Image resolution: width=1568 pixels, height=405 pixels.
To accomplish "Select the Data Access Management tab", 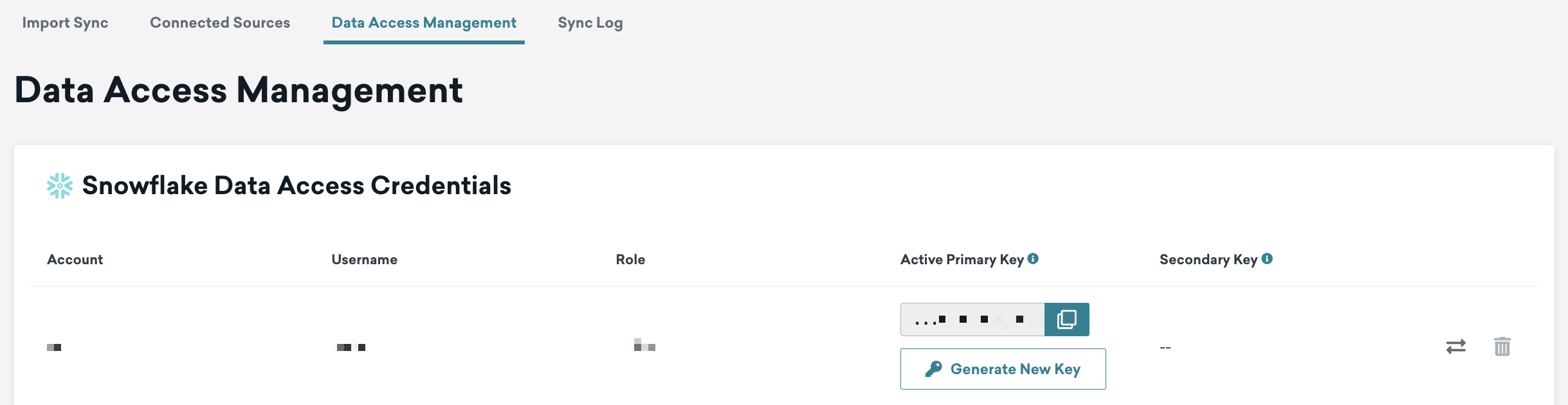I will pyautogui.click(x=424, y=23).
